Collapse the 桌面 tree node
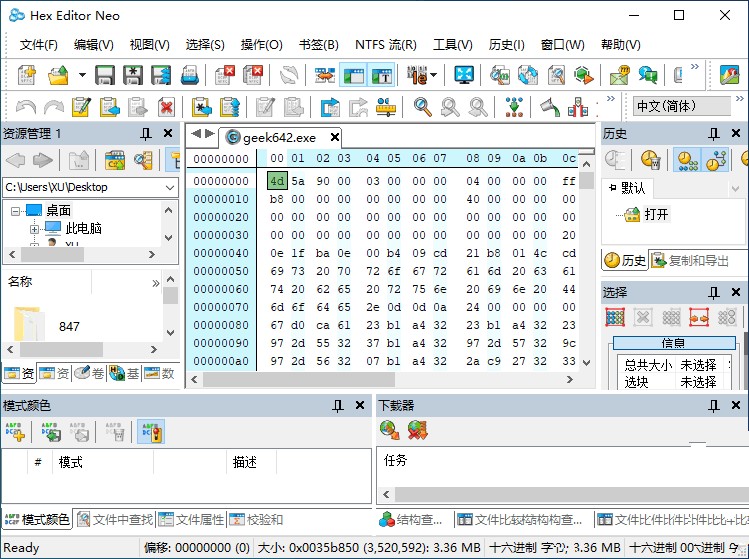Screen dimensions: 749x559 pyautogui.click(x=15, y=211)
